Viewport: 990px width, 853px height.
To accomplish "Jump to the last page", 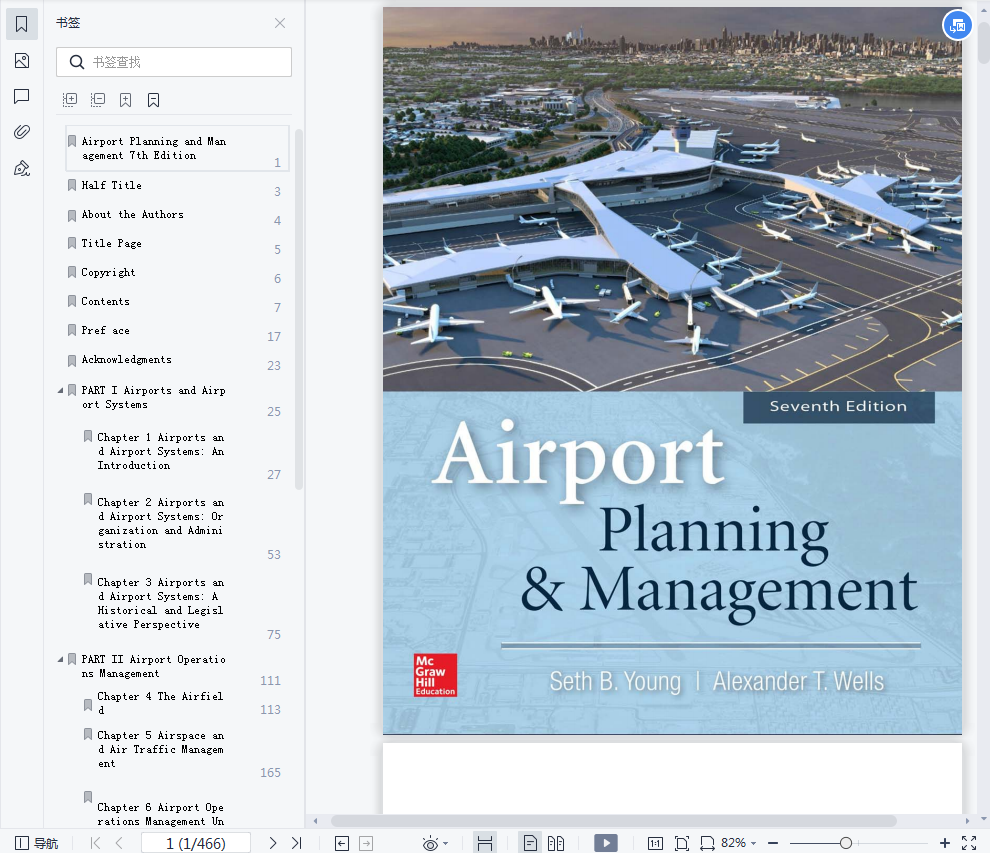I will [x=297, y=843].
